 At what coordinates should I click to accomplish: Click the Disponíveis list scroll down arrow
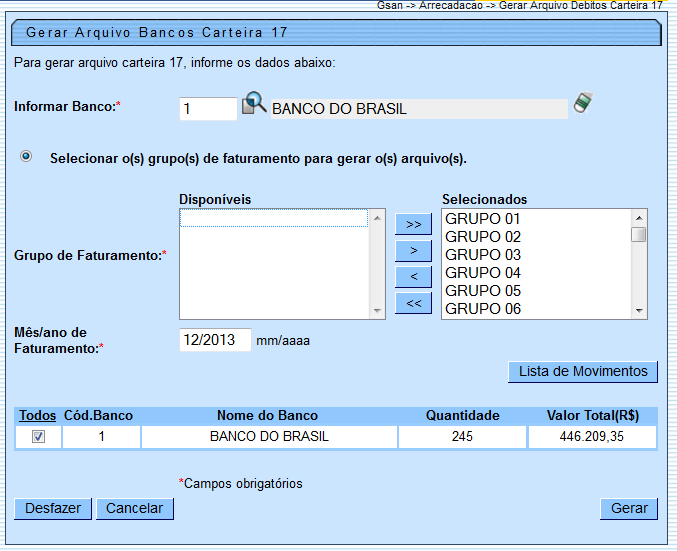click(377, 311)
